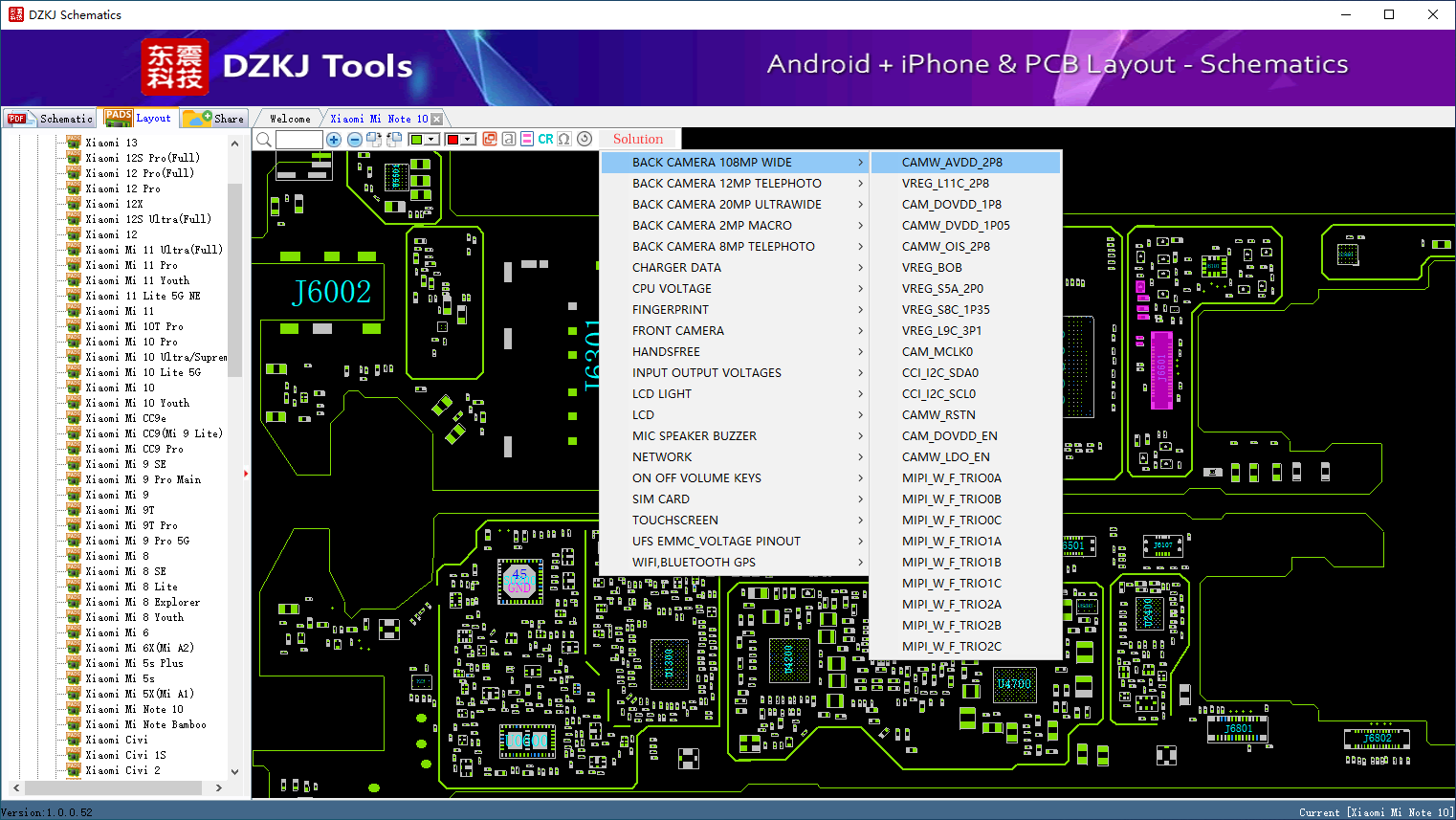Click the PADS icon beside Xiaomi Mi 6

point(74,632)
